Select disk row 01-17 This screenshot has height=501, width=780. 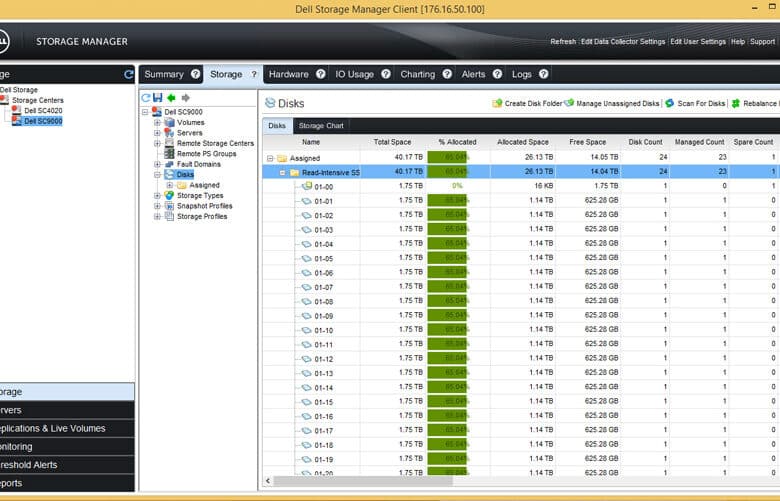tap(521, 430)
